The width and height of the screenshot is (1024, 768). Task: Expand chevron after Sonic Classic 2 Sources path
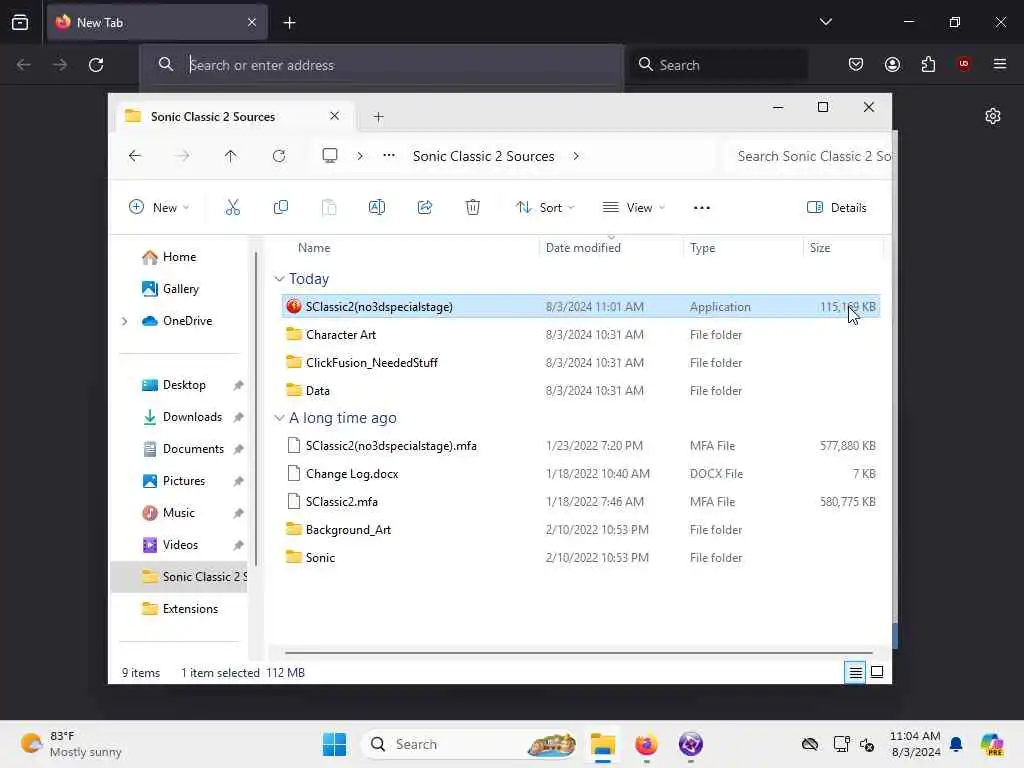pos(575,156)
